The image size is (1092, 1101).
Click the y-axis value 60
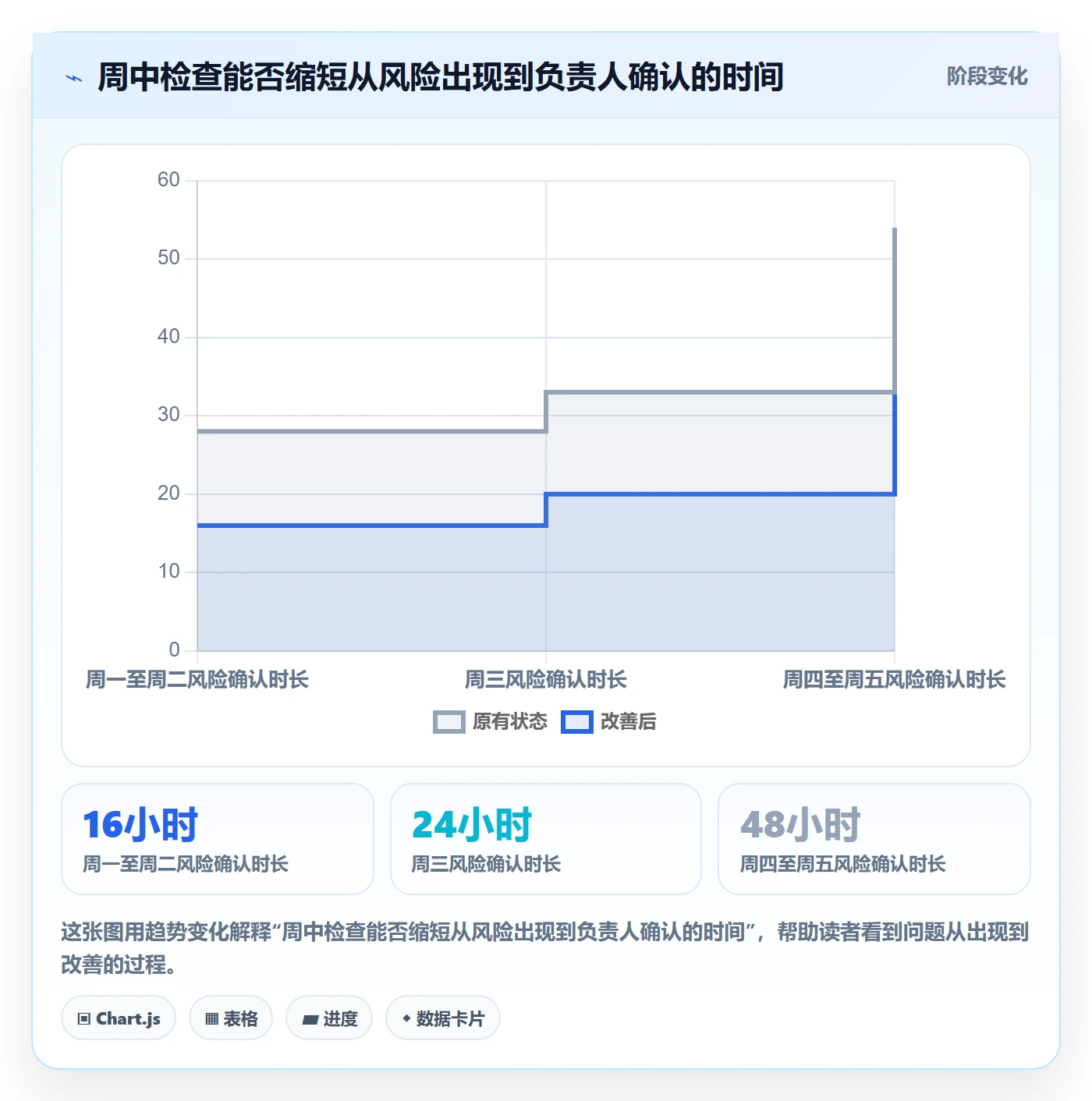[168, 180]
